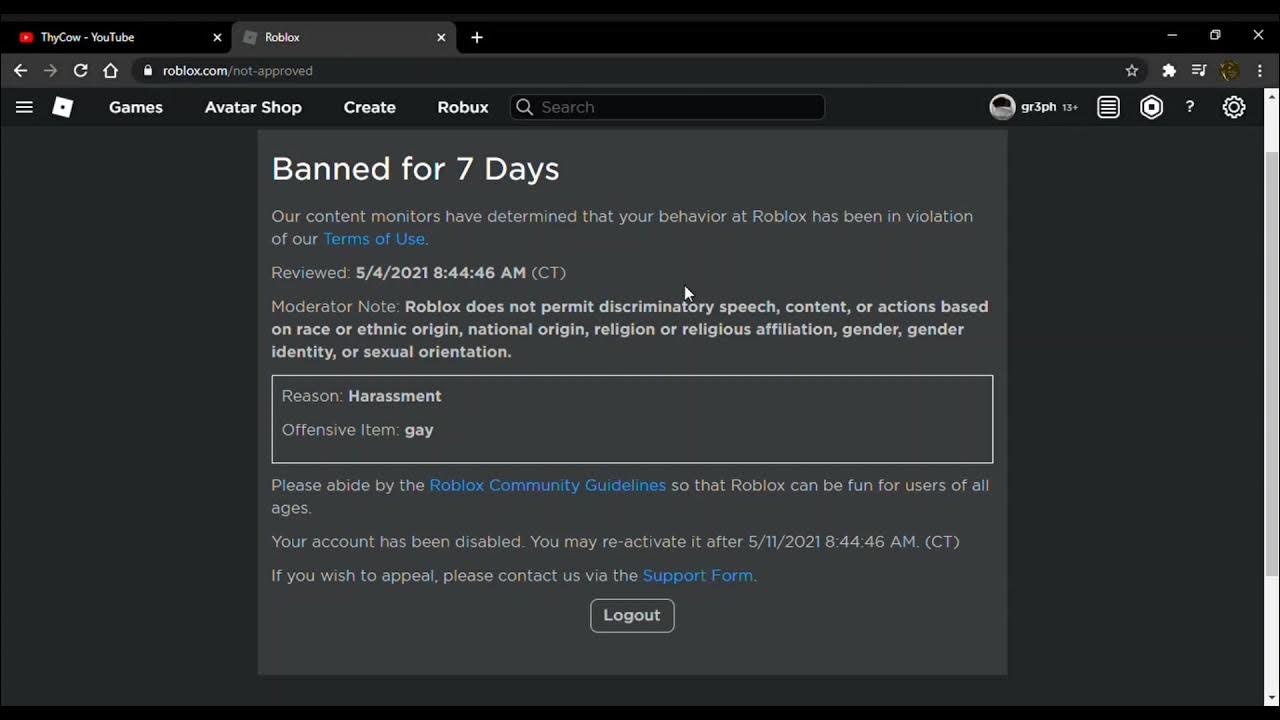
Task: Open a new browser tab
Action: [x=477, y=37]
